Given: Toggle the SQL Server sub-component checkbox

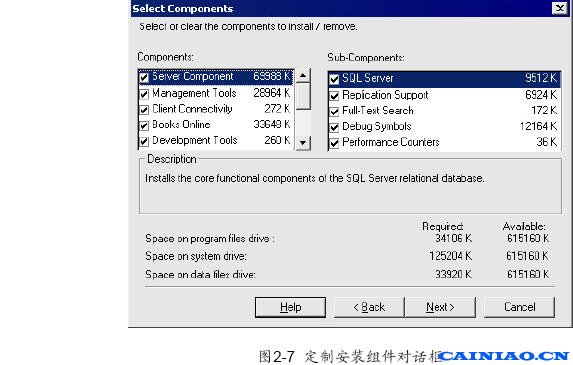Looking at the screenshot, I should pos(334,79).
